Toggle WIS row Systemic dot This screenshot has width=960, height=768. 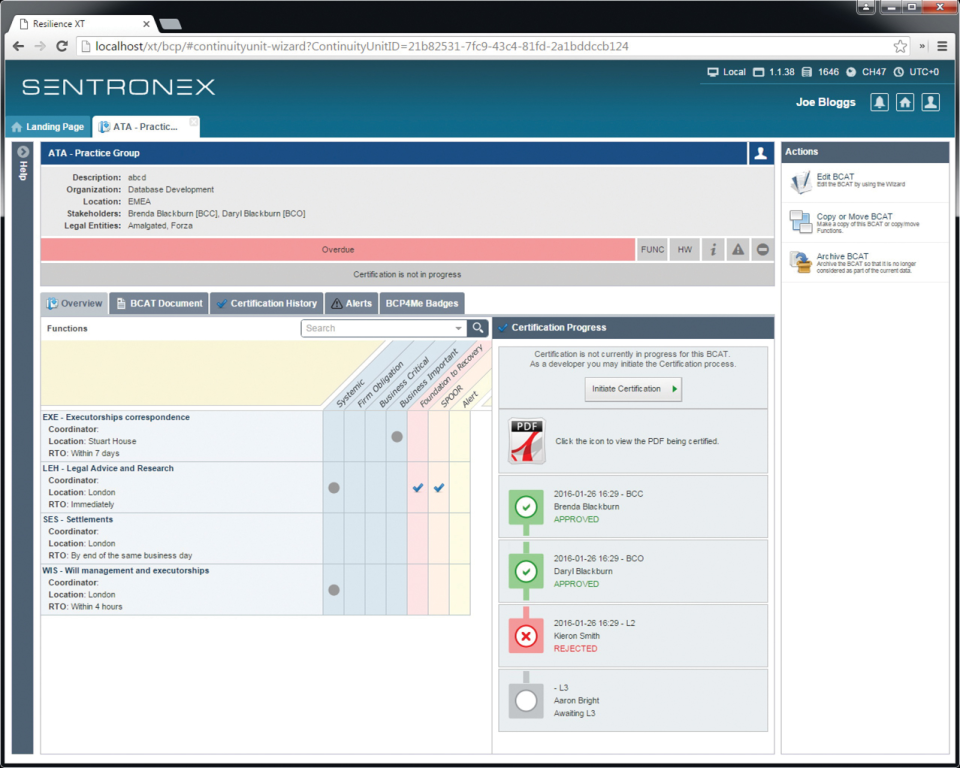click(334, 590)
